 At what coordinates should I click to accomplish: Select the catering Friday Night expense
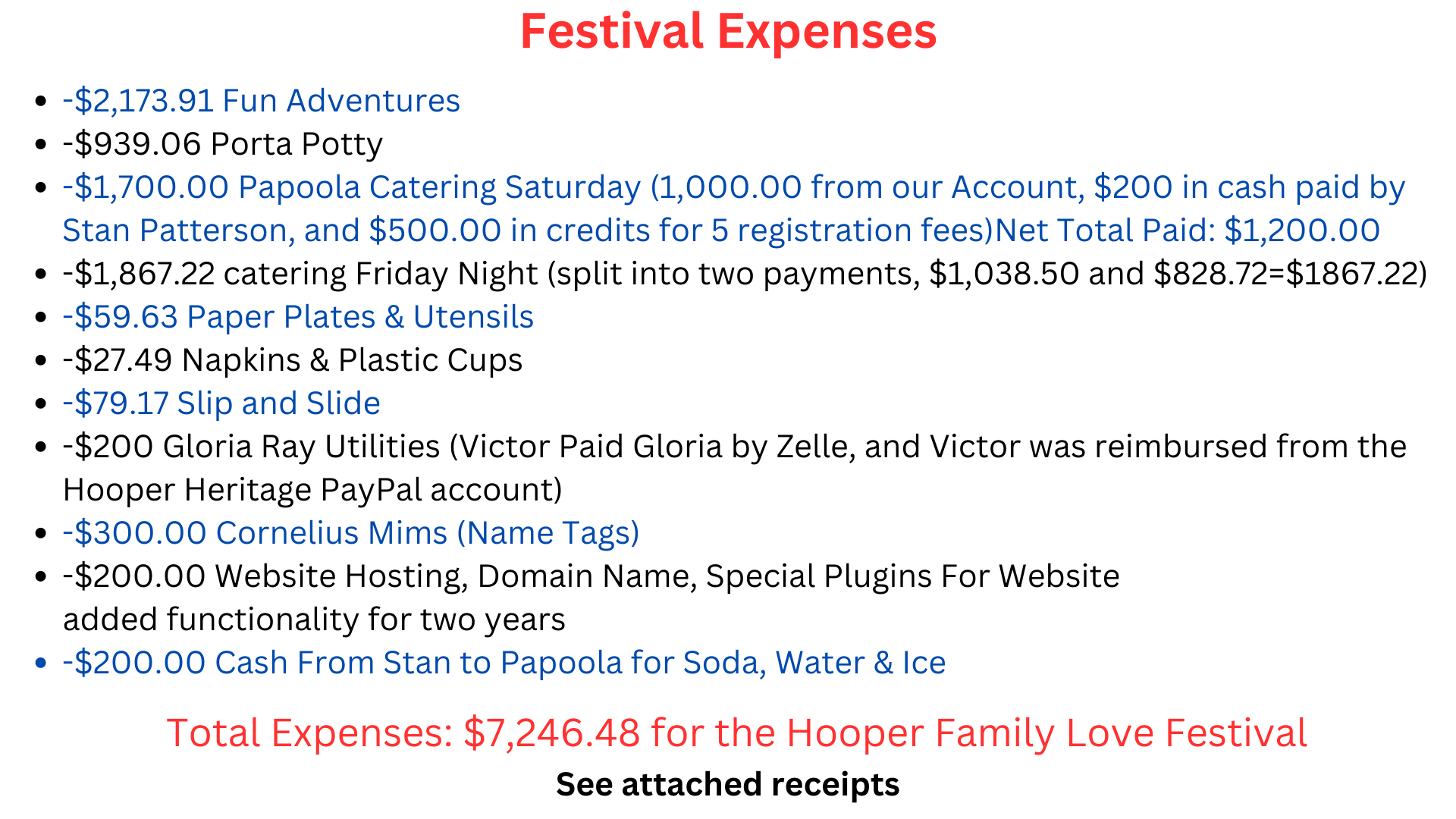[379, 274]
